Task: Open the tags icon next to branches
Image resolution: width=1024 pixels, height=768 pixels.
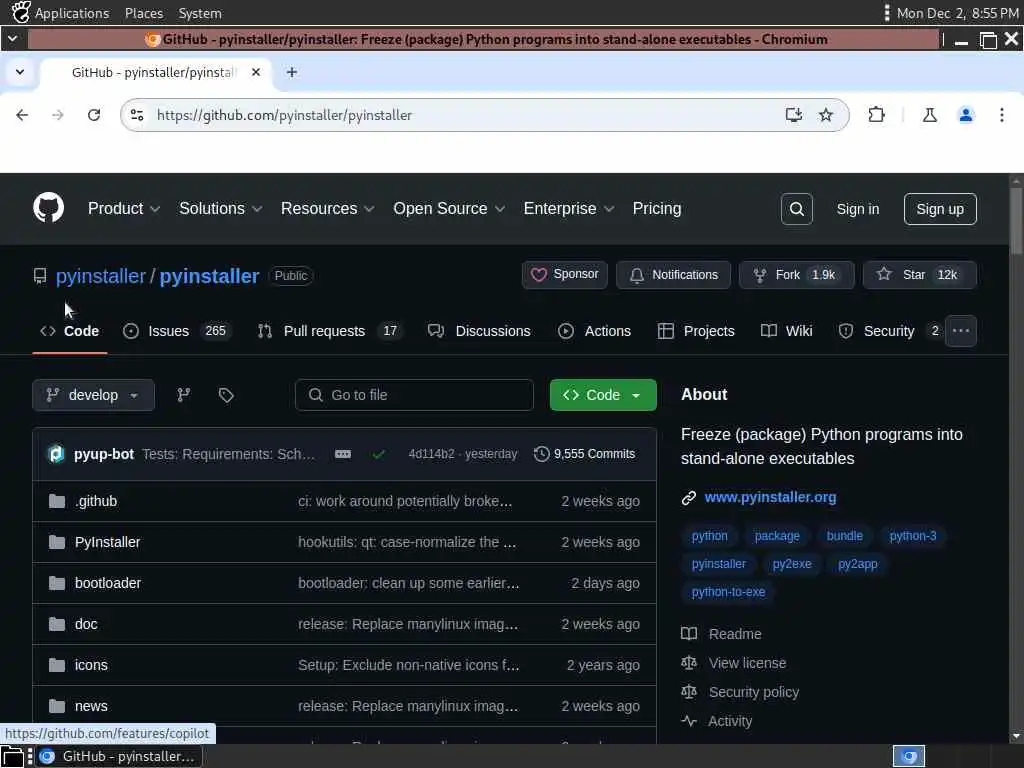Action: [x=226, y=395]
